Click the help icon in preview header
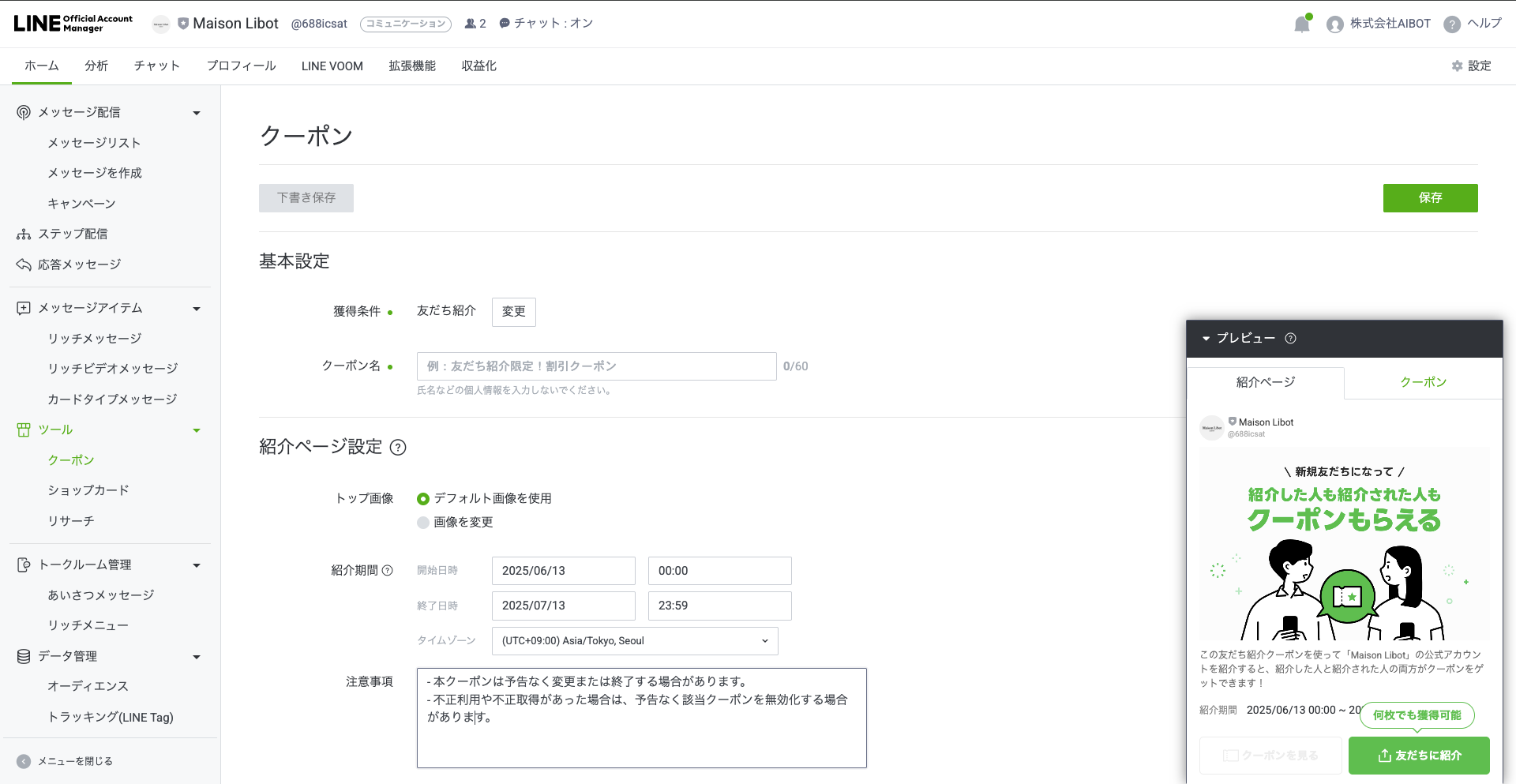The width and height of the screenshot is (1516, 784). pyautogui.click(x=1290, y=339)
